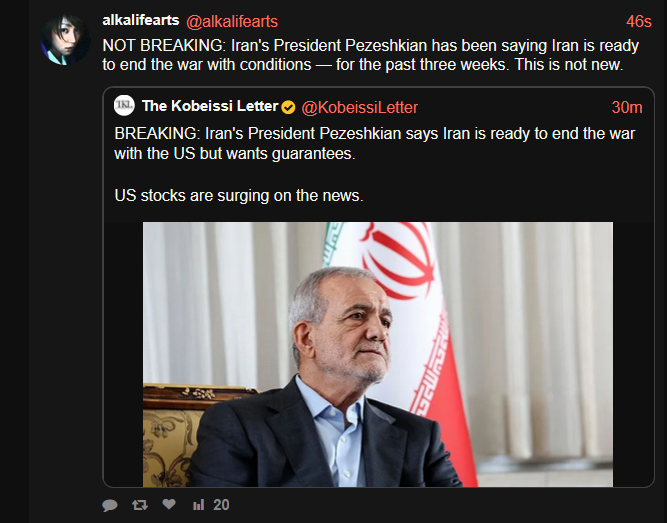Open the view stats bar chart icon
This screenshot has width=667, height=523.
point(199,505)
